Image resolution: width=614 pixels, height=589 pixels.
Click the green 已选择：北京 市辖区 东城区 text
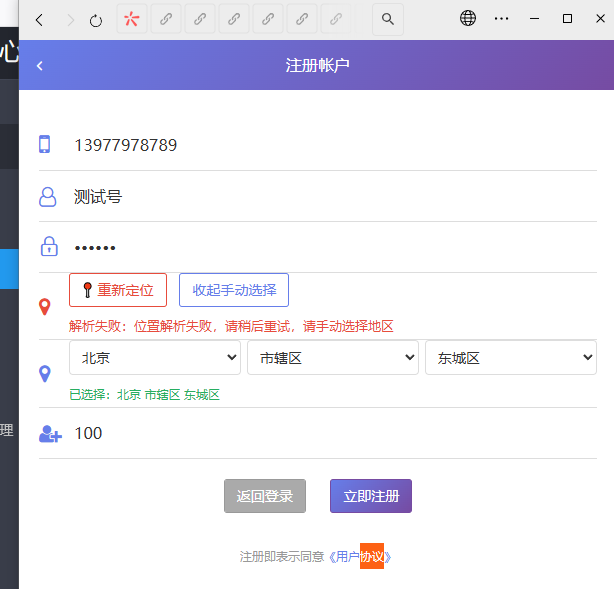(x=144, y=394)
